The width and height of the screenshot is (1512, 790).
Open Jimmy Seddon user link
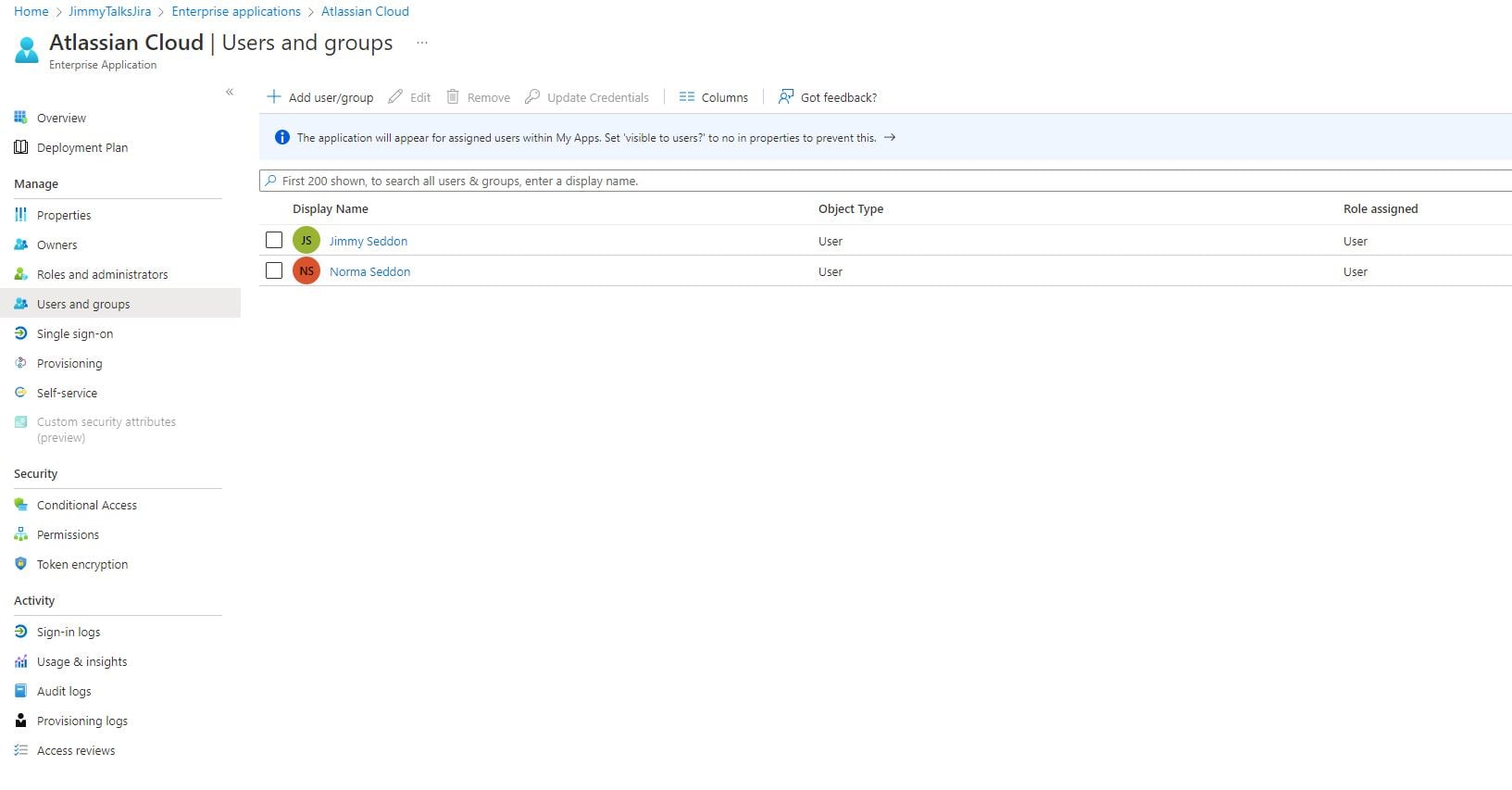point(369,241)
